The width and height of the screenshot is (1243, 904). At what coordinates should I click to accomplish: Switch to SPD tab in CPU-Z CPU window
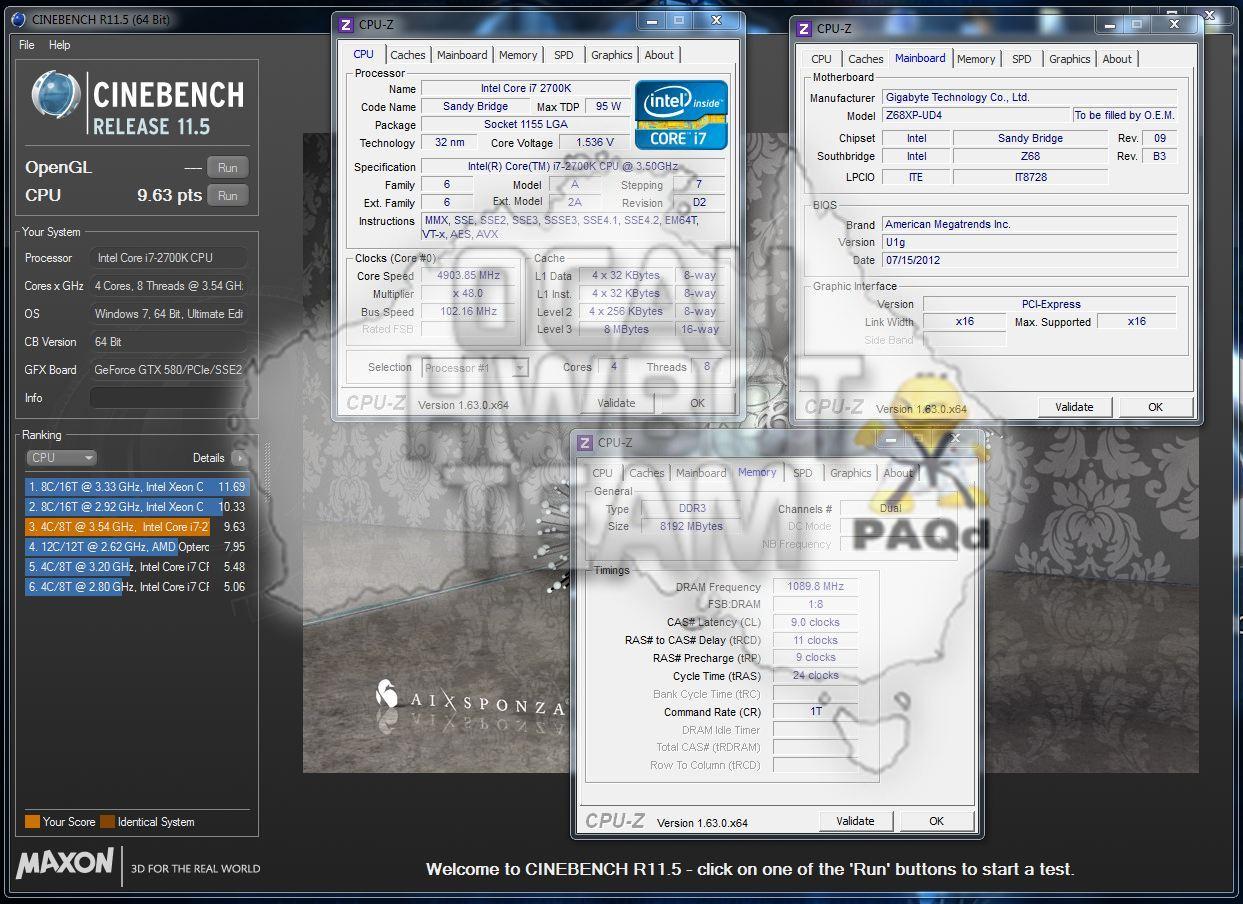[x=564, y=55]
